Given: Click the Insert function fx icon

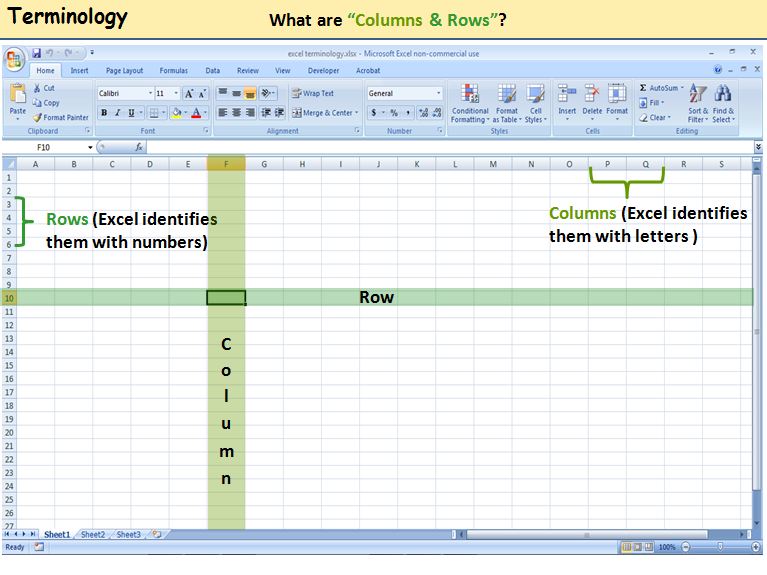Looking at the screenshot, I should (x=139, y=147).
